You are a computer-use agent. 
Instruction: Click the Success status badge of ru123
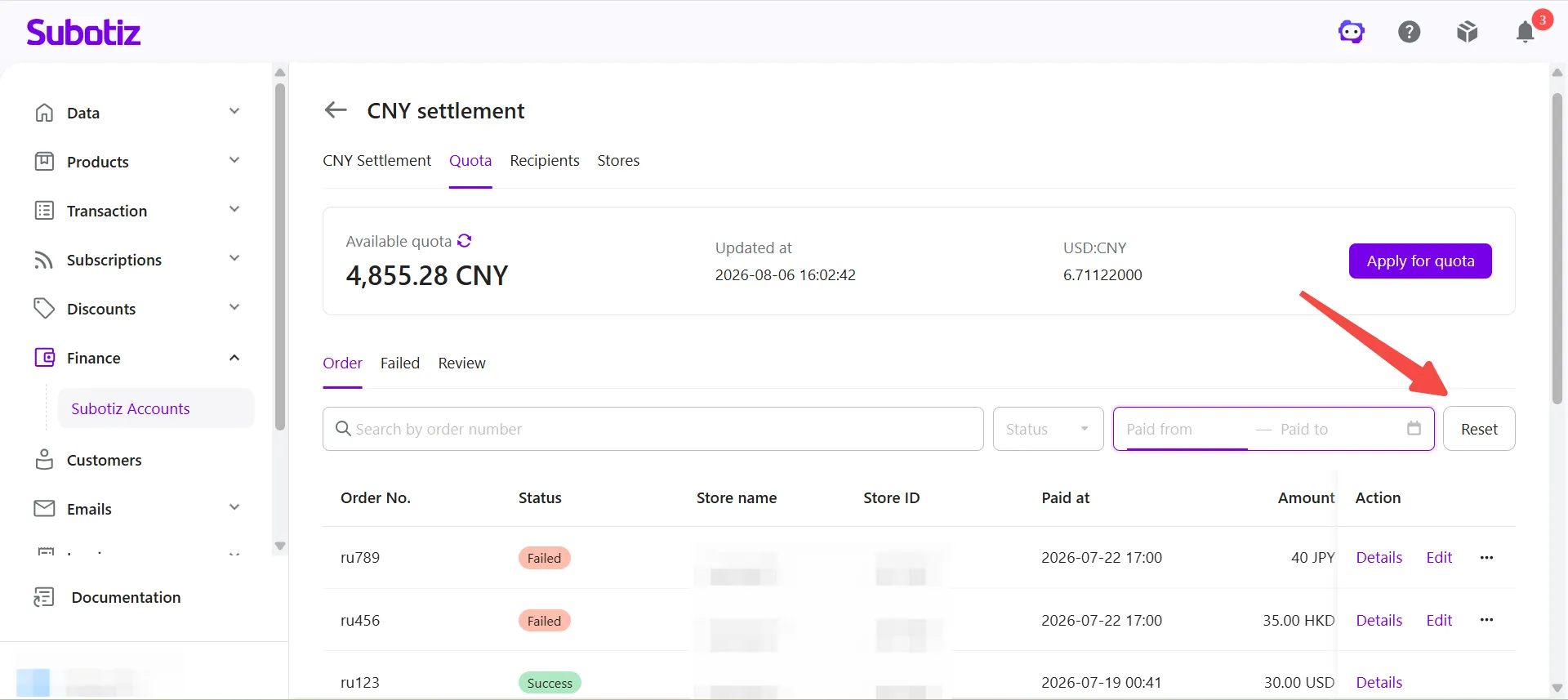550,683
